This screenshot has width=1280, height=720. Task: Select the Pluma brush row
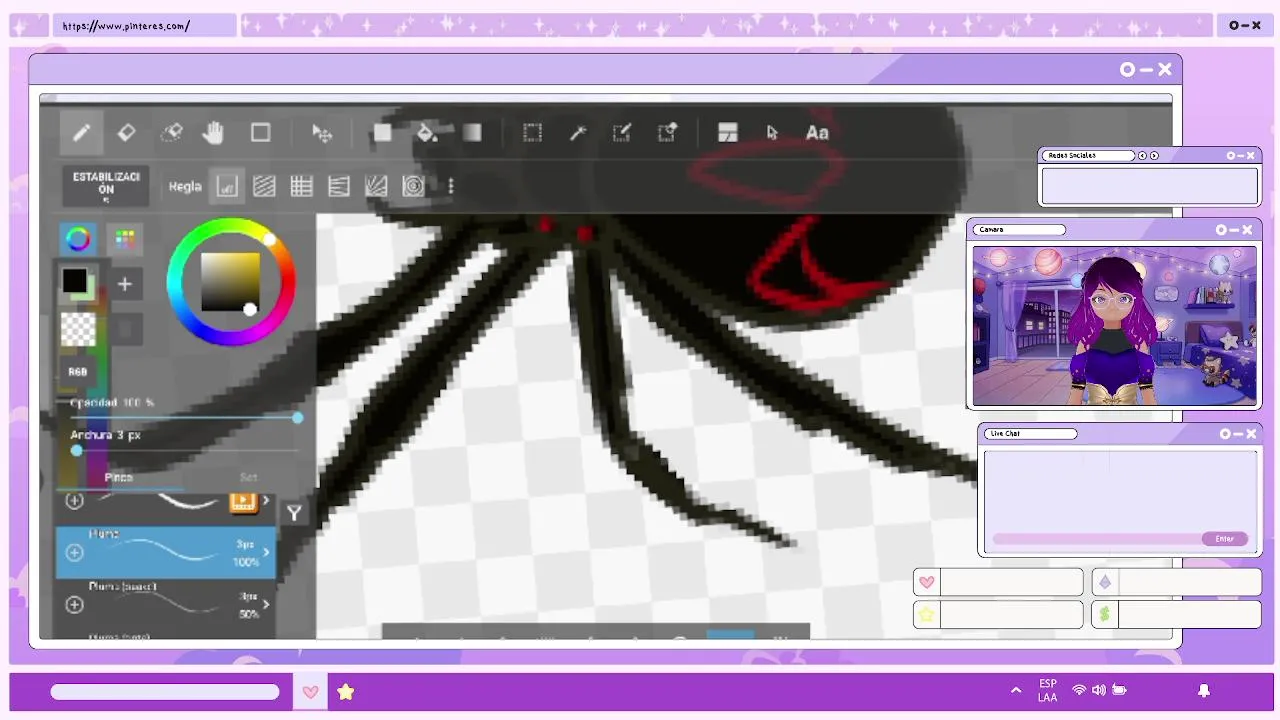(166, 553)
